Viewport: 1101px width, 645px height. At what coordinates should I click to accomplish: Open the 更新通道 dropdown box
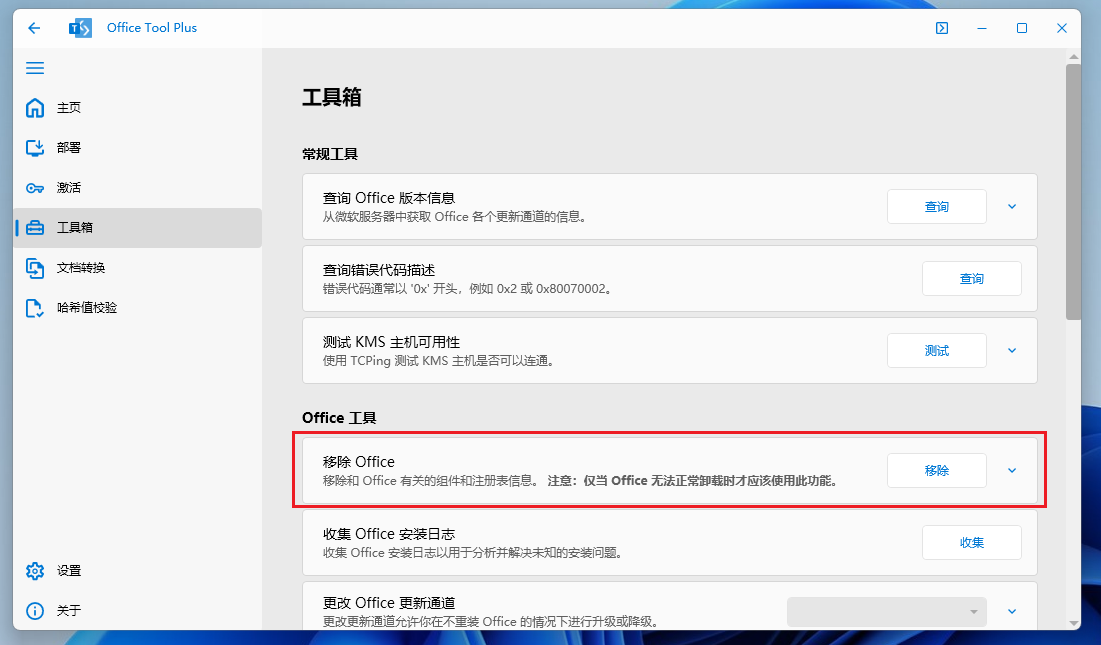(x=887, y=611)
